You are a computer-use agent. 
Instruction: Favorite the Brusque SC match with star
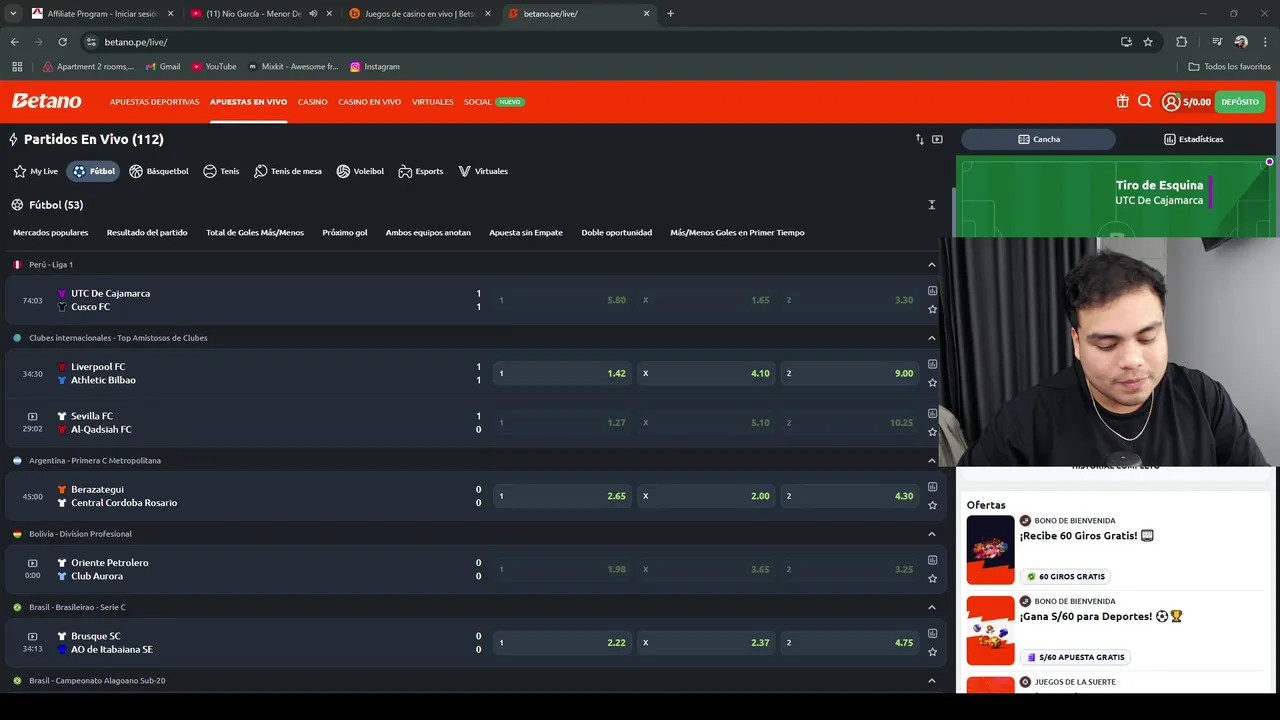(932, 651)
